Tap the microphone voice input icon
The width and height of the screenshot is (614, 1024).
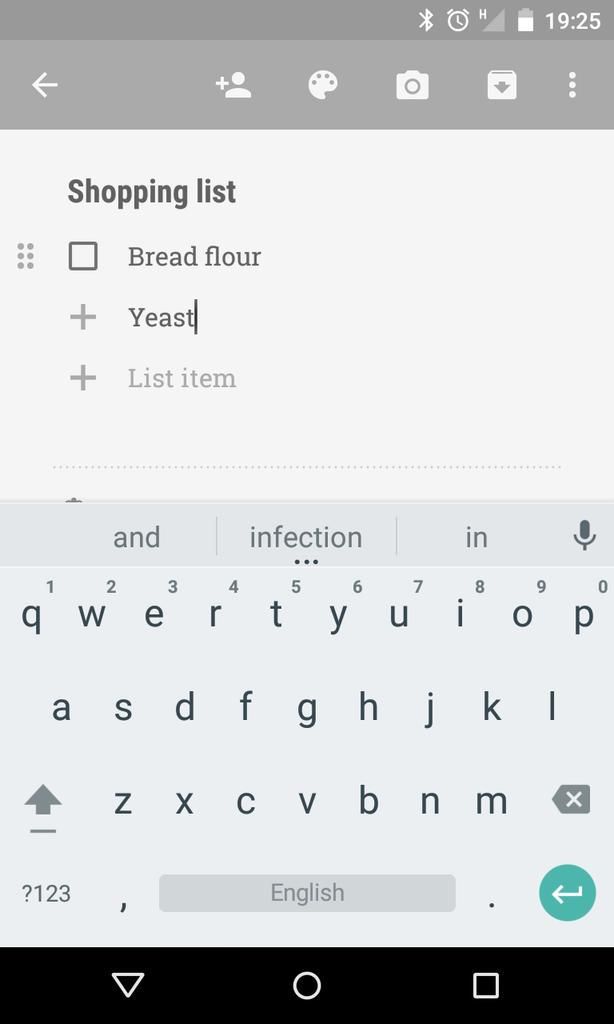coord(584,536)
